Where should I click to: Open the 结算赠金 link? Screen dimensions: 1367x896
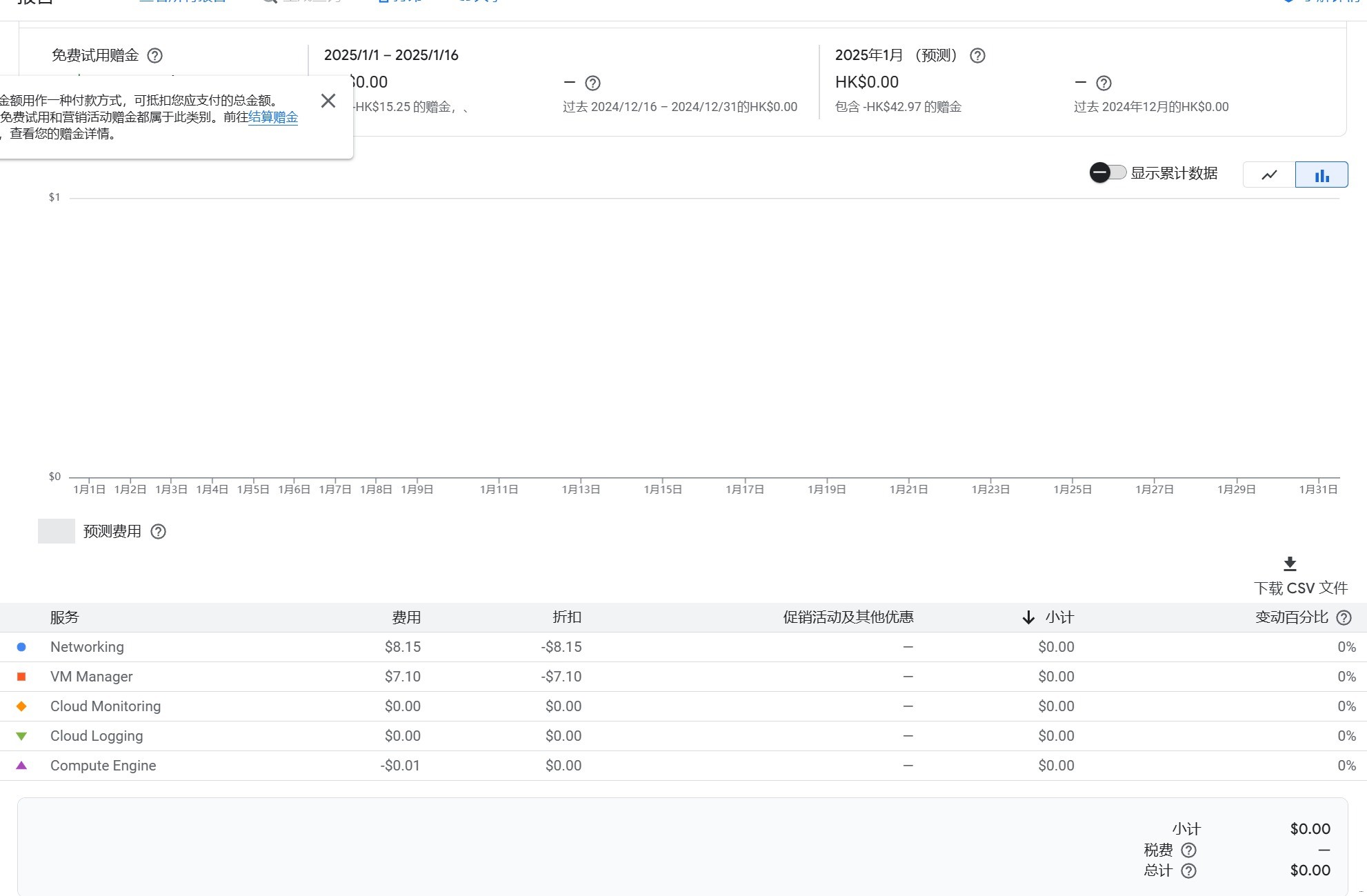pyautogui.click(x=273, y=117)
